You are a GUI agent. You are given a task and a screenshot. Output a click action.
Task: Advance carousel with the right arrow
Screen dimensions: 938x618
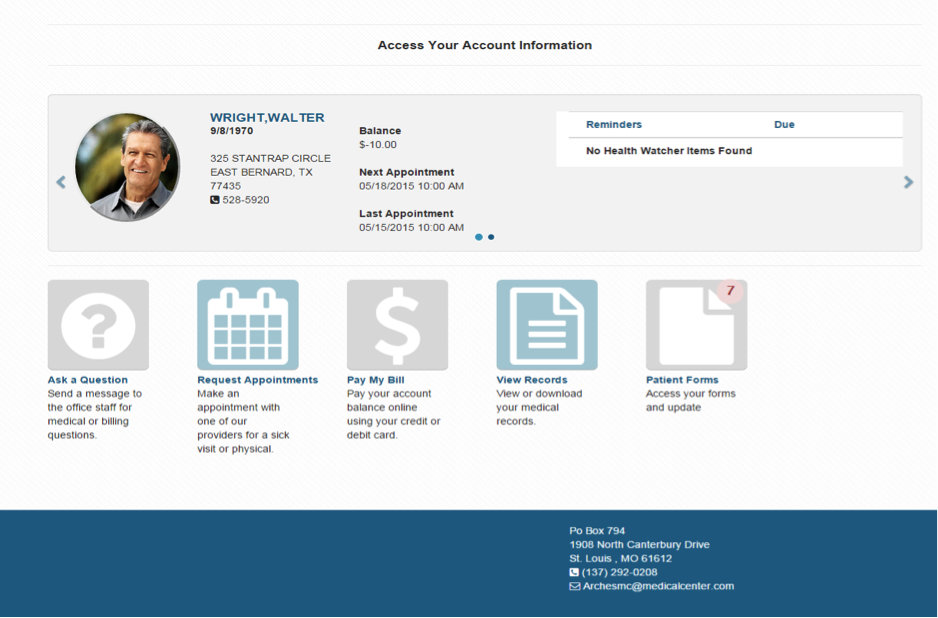(x=908, y=182)
